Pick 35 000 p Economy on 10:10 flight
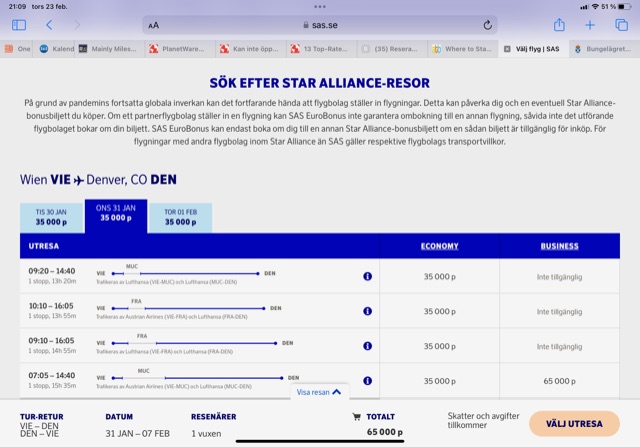This screenshot has height=447, width=640. [439, 311]
